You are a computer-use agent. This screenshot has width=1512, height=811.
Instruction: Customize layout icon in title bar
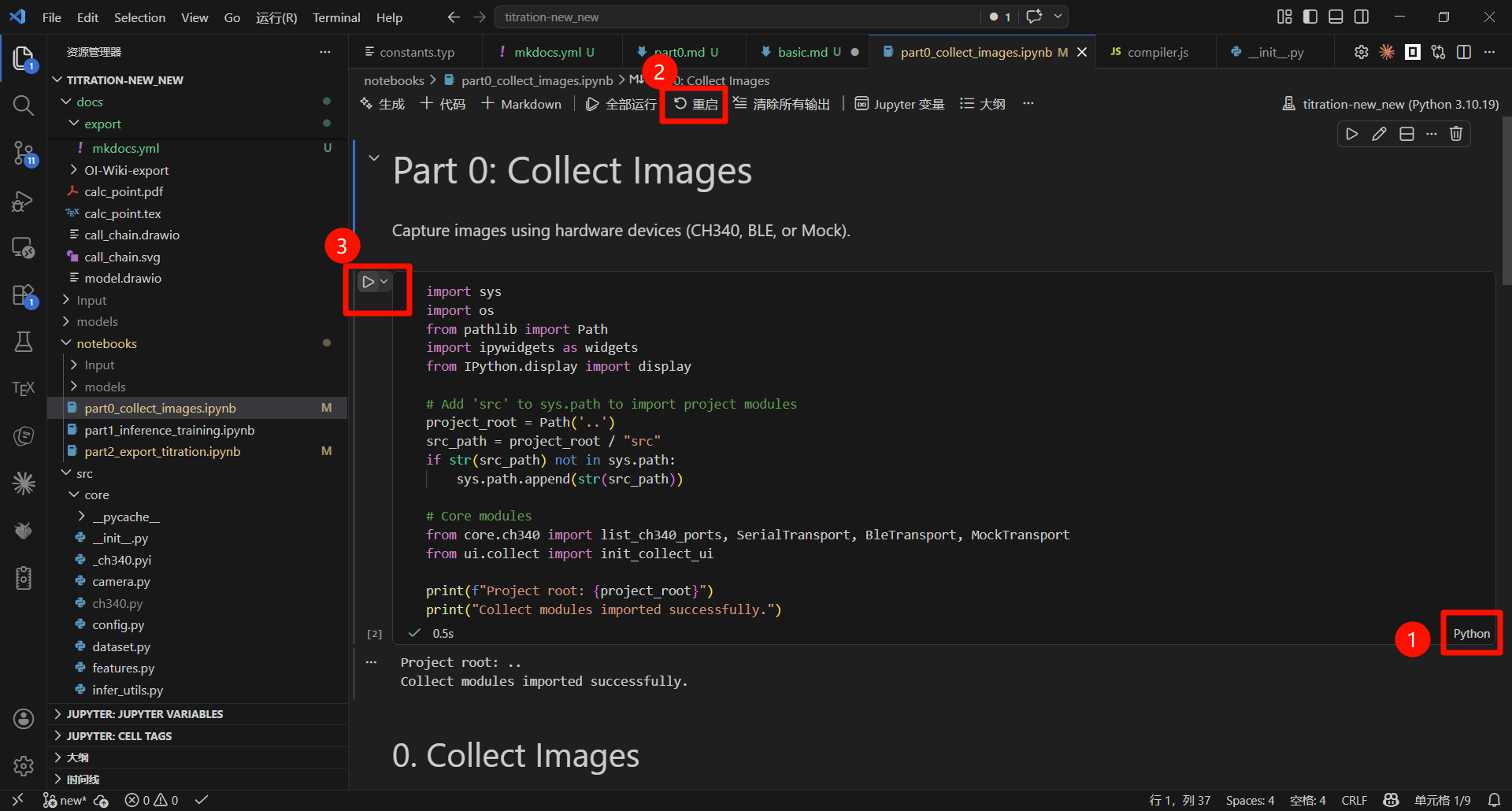point(1284,17)
